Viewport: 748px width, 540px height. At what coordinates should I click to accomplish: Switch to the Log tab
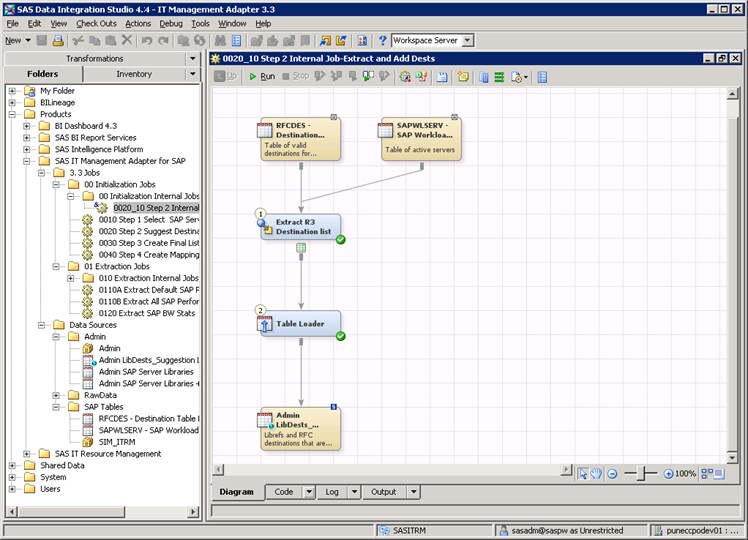tap(332, 492)
